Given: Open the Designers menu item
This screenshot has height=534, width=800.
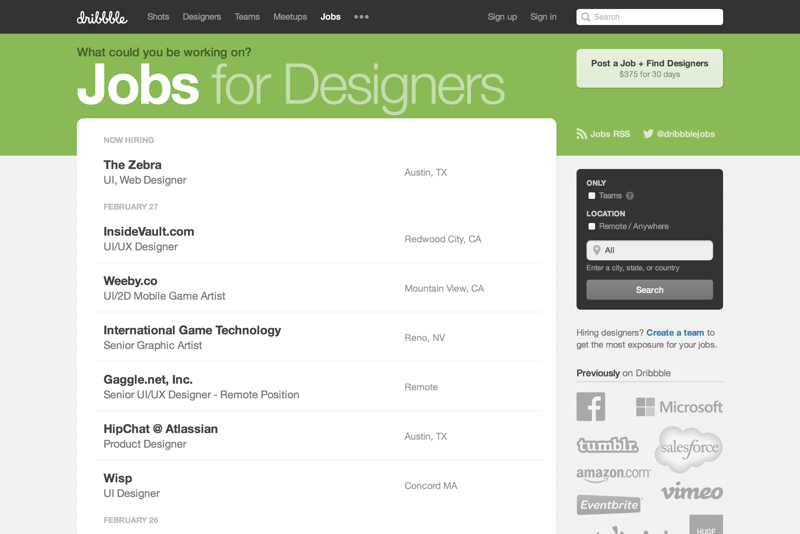Looking at the screenshot, I should point(202,17).
